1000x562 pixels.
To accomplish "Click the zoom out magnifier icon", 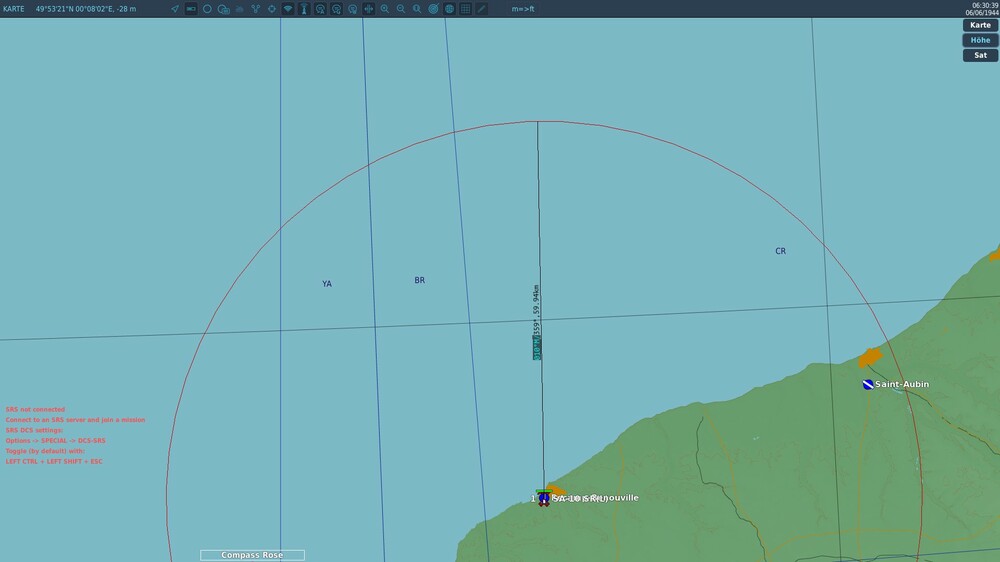I will tap(401, 9).
